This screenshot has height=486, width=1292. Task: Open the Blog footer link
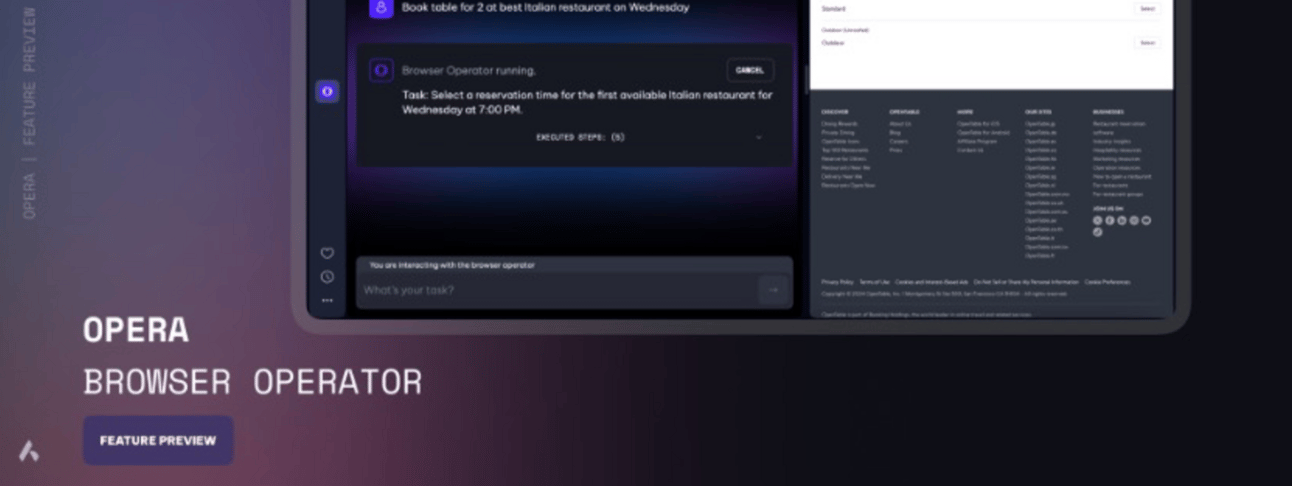click(895, 132)
